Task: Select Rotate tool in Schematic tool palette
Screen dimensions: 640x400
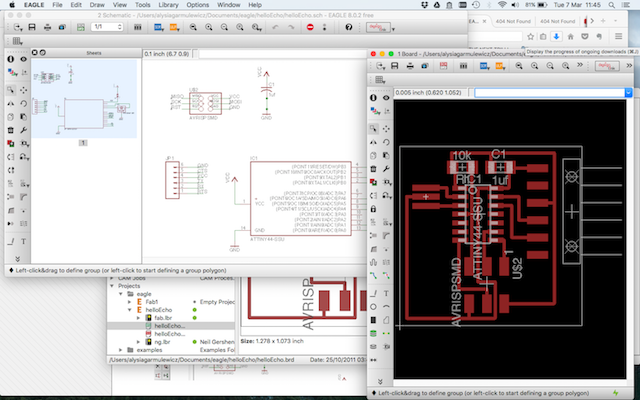Action: click(x=24, y=104)
